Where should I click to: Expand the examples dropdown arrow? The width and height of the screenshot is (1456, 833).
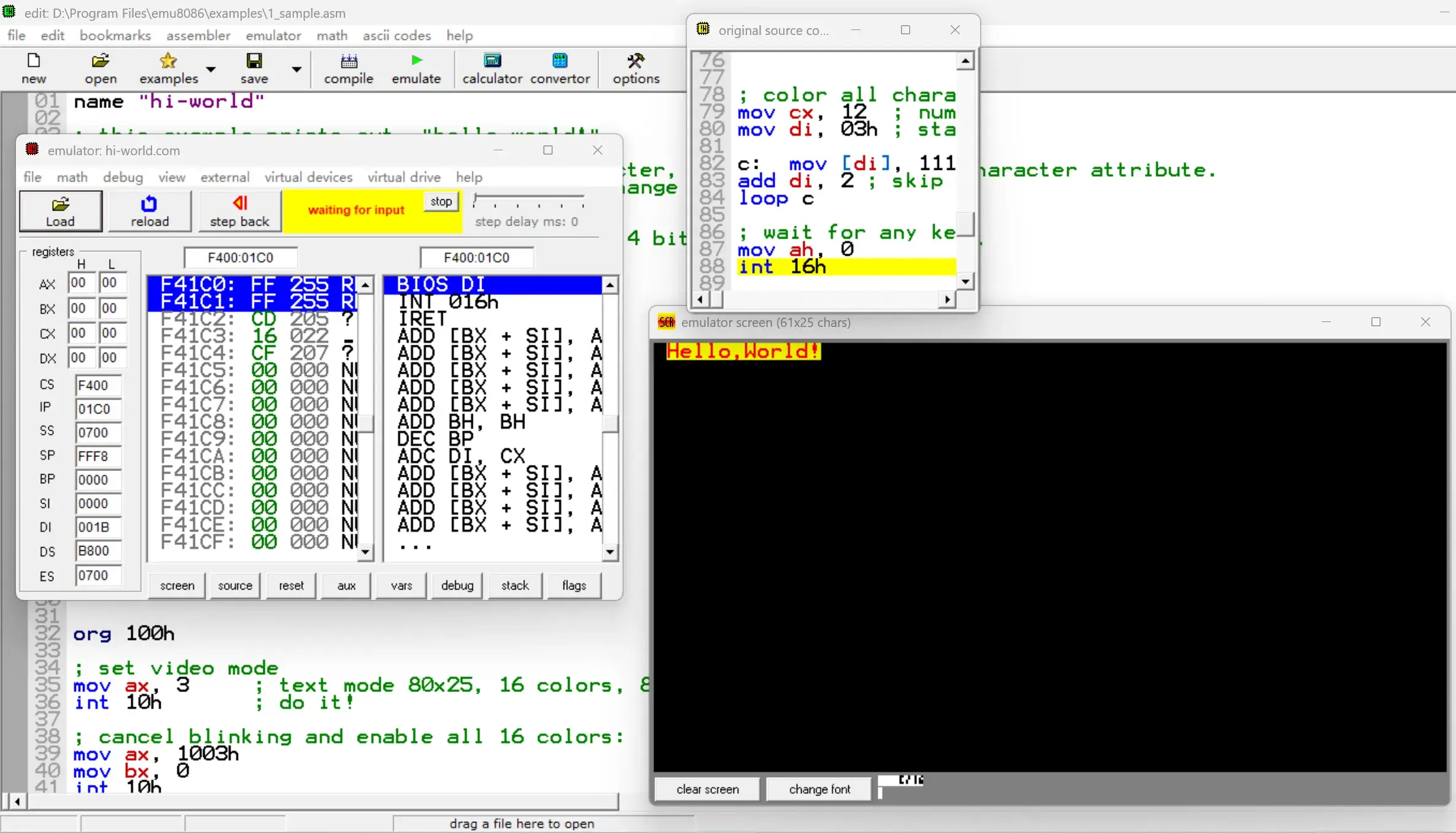click(211, 69)
